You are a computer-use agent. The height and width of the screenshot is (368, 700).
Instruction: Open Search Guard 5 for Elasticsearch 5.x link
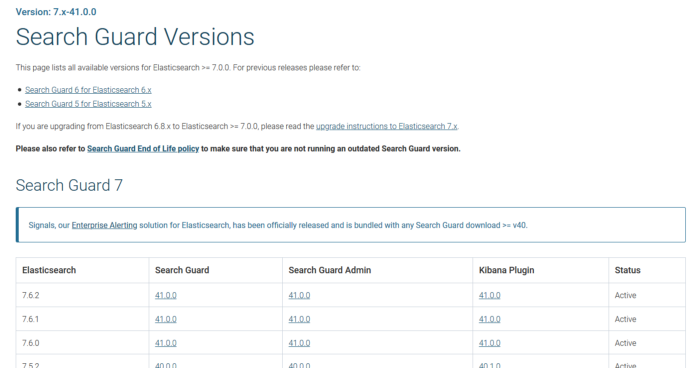point(88,104)
